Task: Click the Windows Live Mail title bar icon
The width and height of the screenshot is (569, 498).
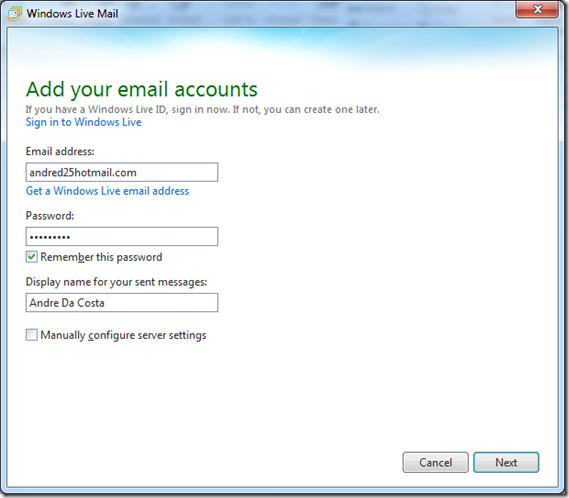Action: [x=15, y=13]
